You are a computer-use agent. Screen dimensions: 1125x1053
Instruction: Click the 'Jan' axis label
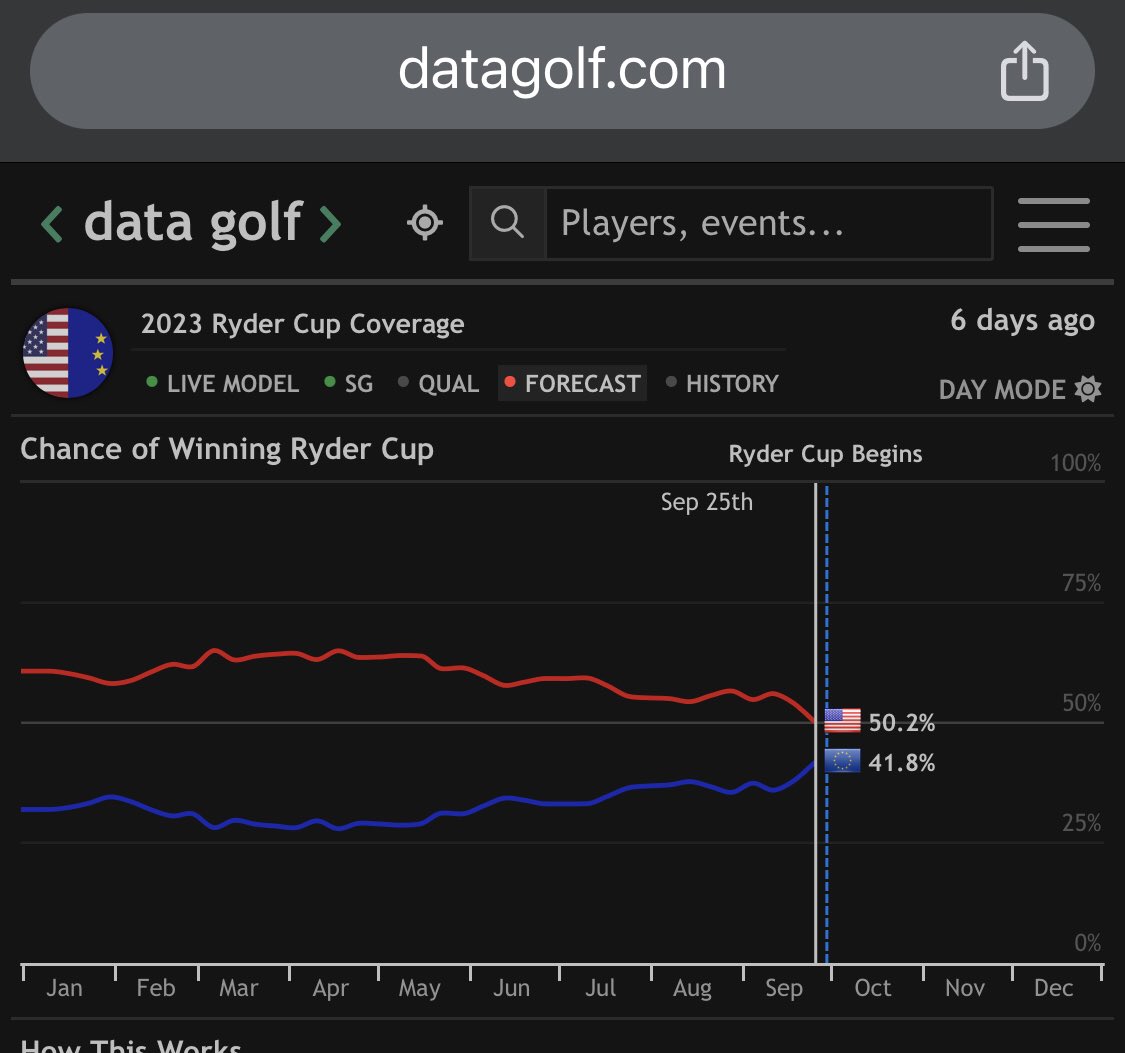(x=64, y=988)
